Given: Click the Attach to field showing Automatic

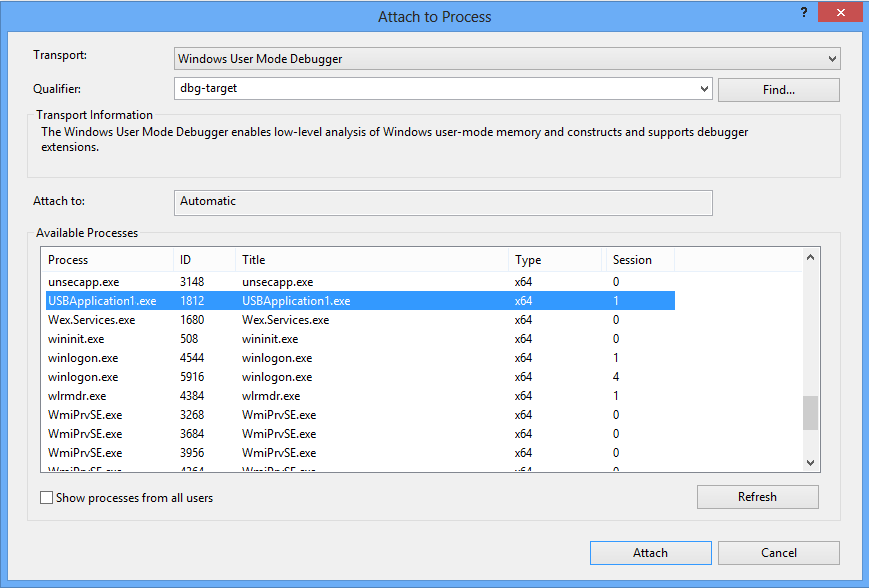Looking at the screenshot, I should (440, 203).
